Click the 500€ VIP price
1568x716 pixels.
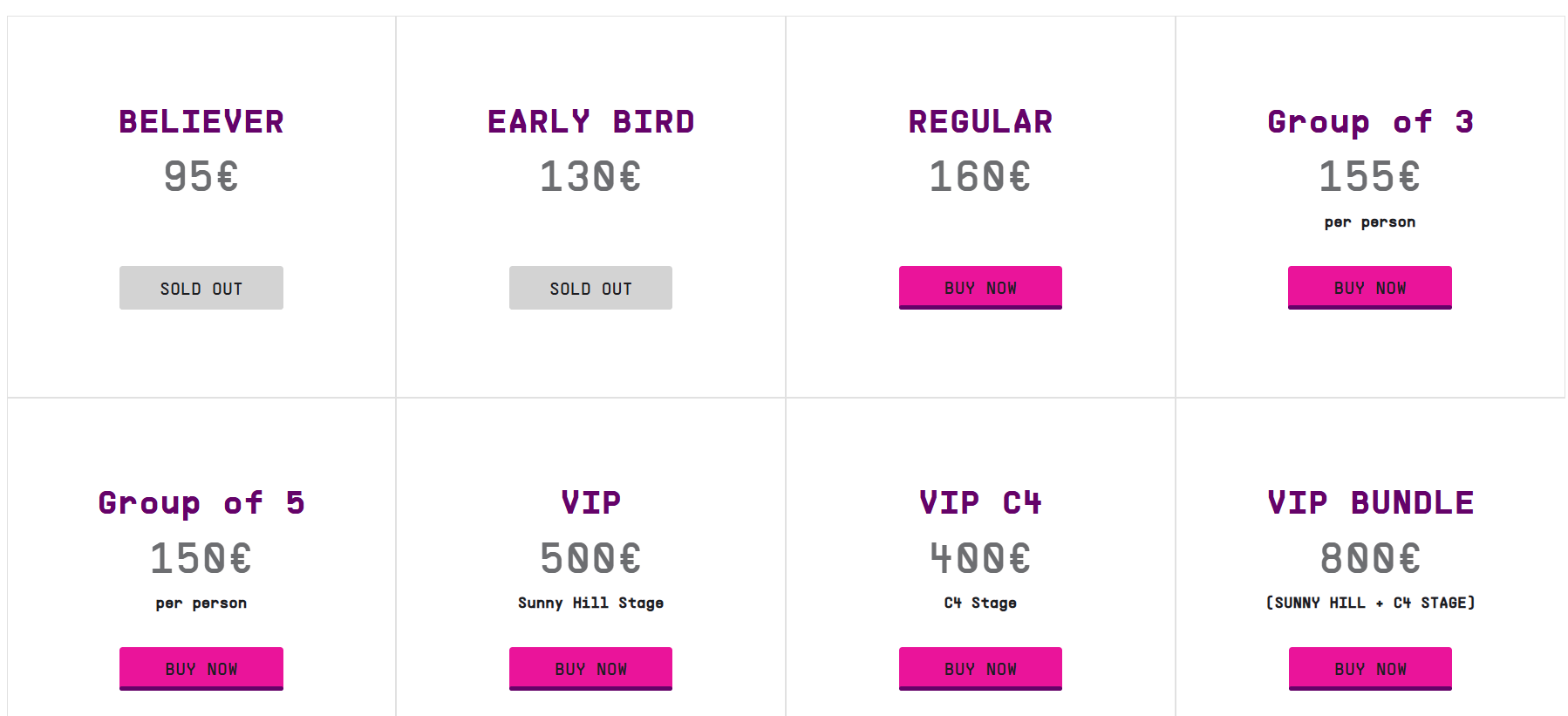(x=590, y=558)
